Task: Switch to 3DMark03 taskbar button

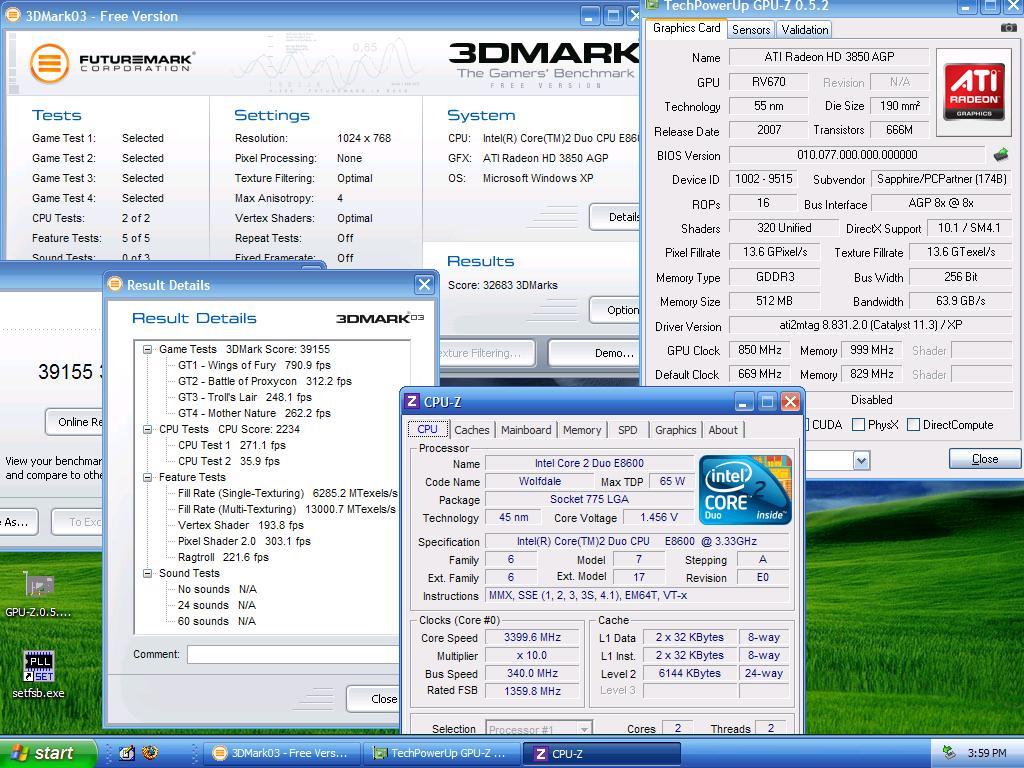Action: (x=282, y=753)
